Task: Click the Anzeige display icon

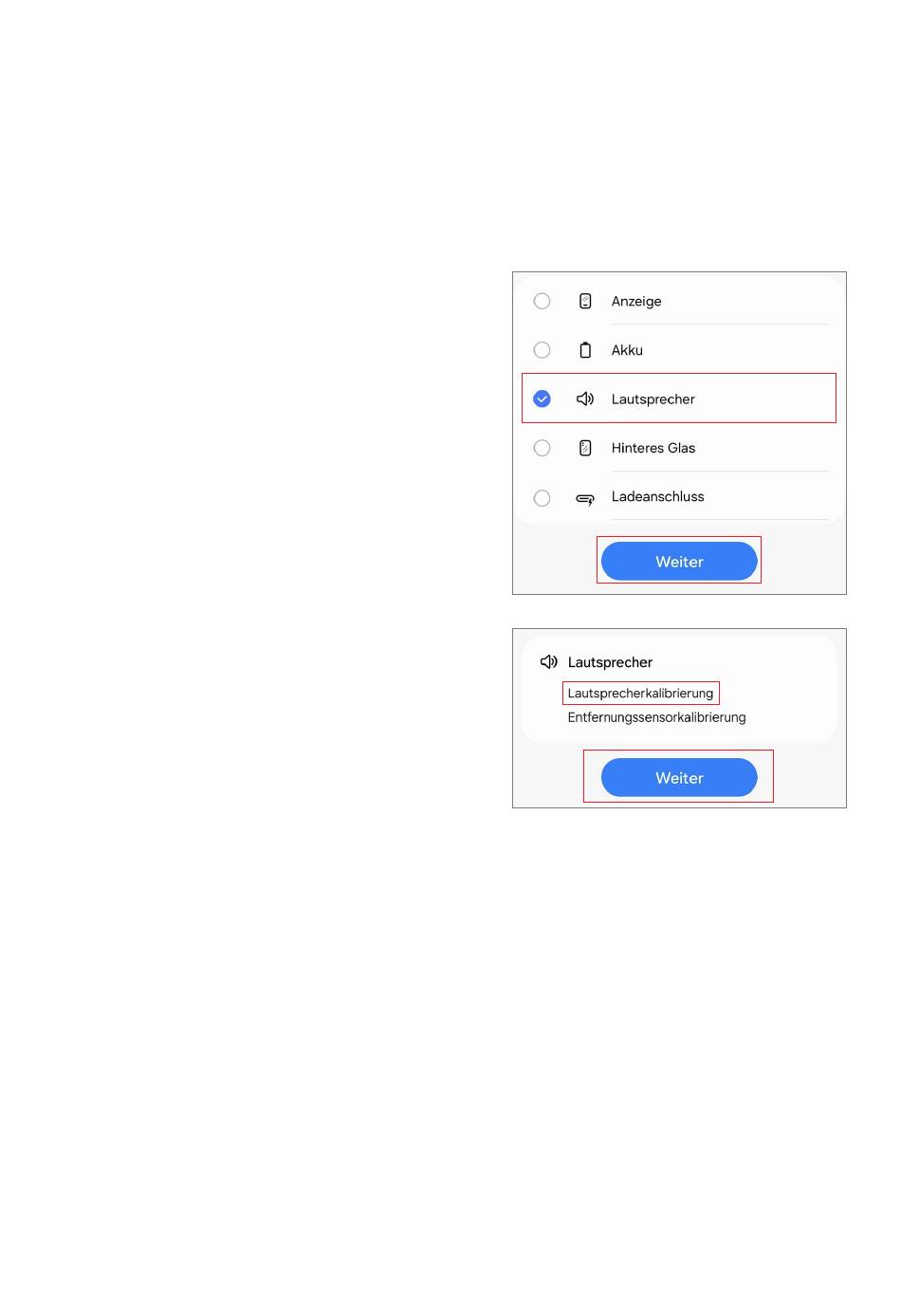Action: [x=585, y=301]
